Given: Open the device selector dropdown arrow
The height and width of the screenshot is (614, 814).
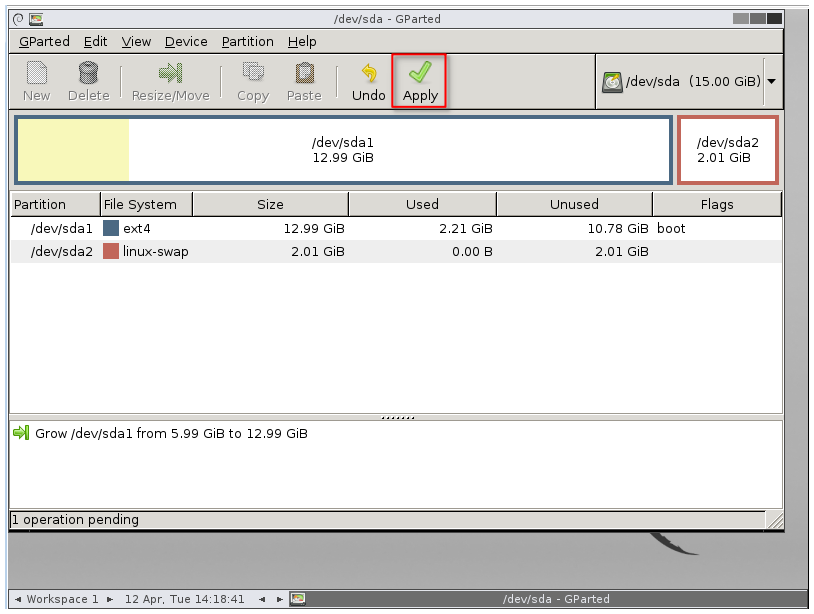Looking at the screenshot, I should click(x=772, y=81).
